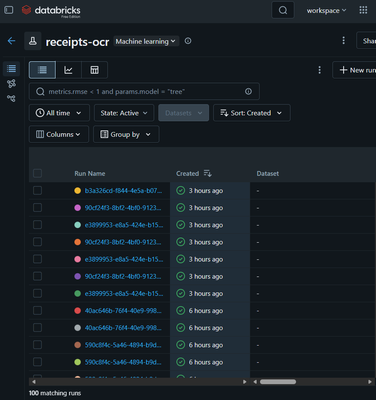Open the All time dropdown
Screen dimensions: 376x400
pos(59,113)
